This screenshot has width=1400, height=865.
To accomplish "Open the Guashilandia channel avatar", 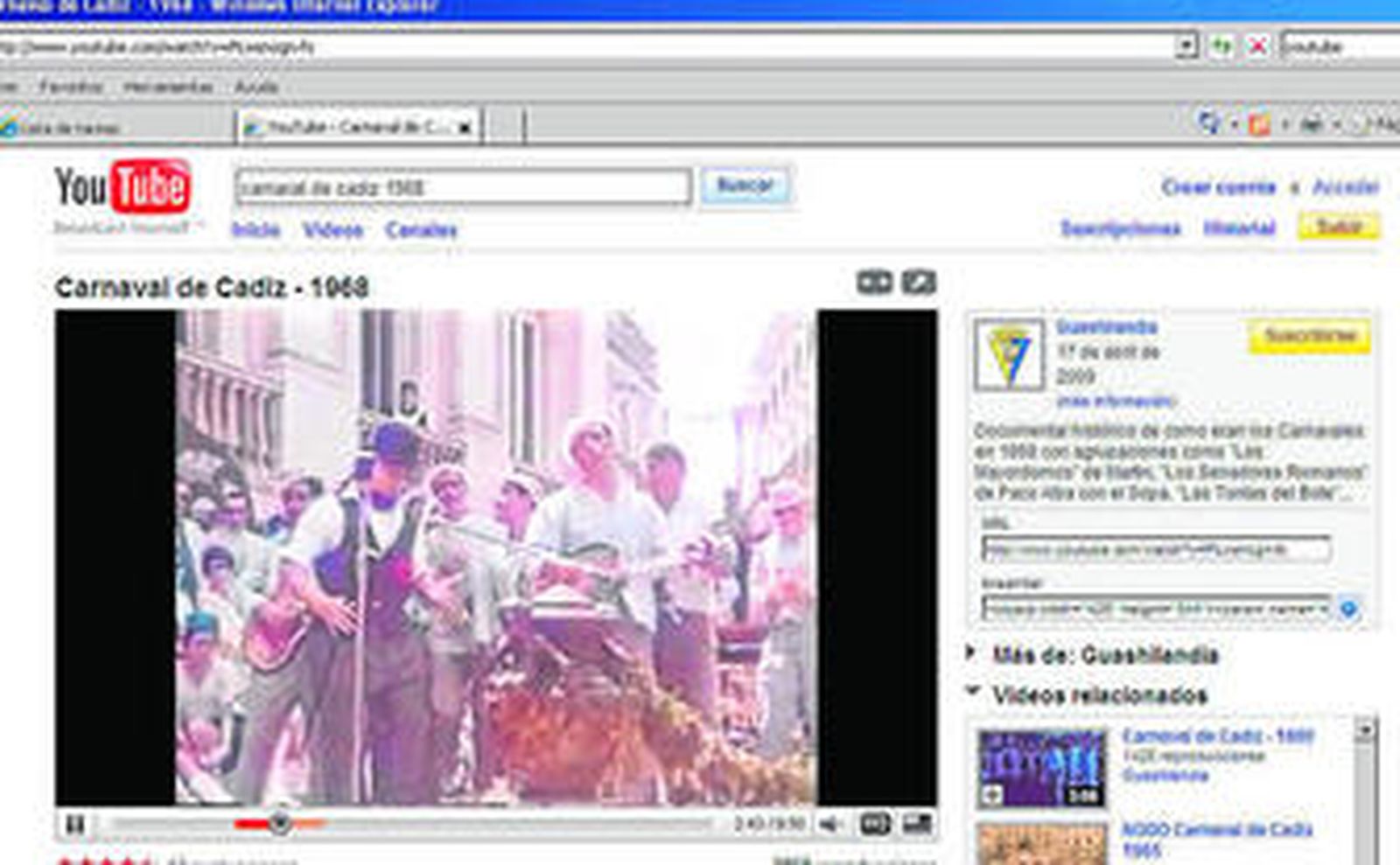I will pyautogui.click(x=1009, y=354).
